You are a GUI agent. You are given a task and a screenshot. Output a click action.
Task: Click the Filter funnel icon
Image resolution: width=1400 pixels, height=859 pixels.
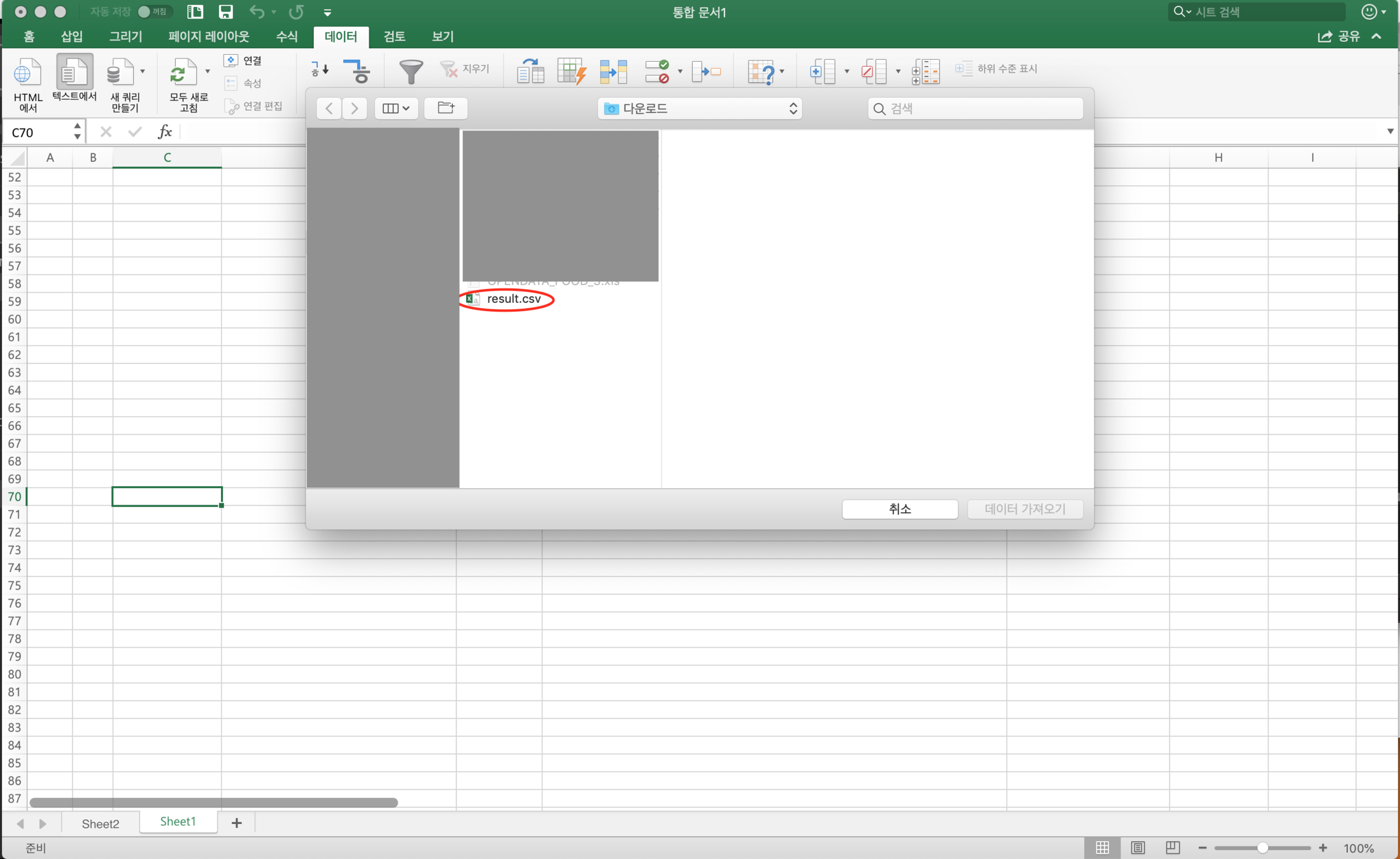pos(411,71)
